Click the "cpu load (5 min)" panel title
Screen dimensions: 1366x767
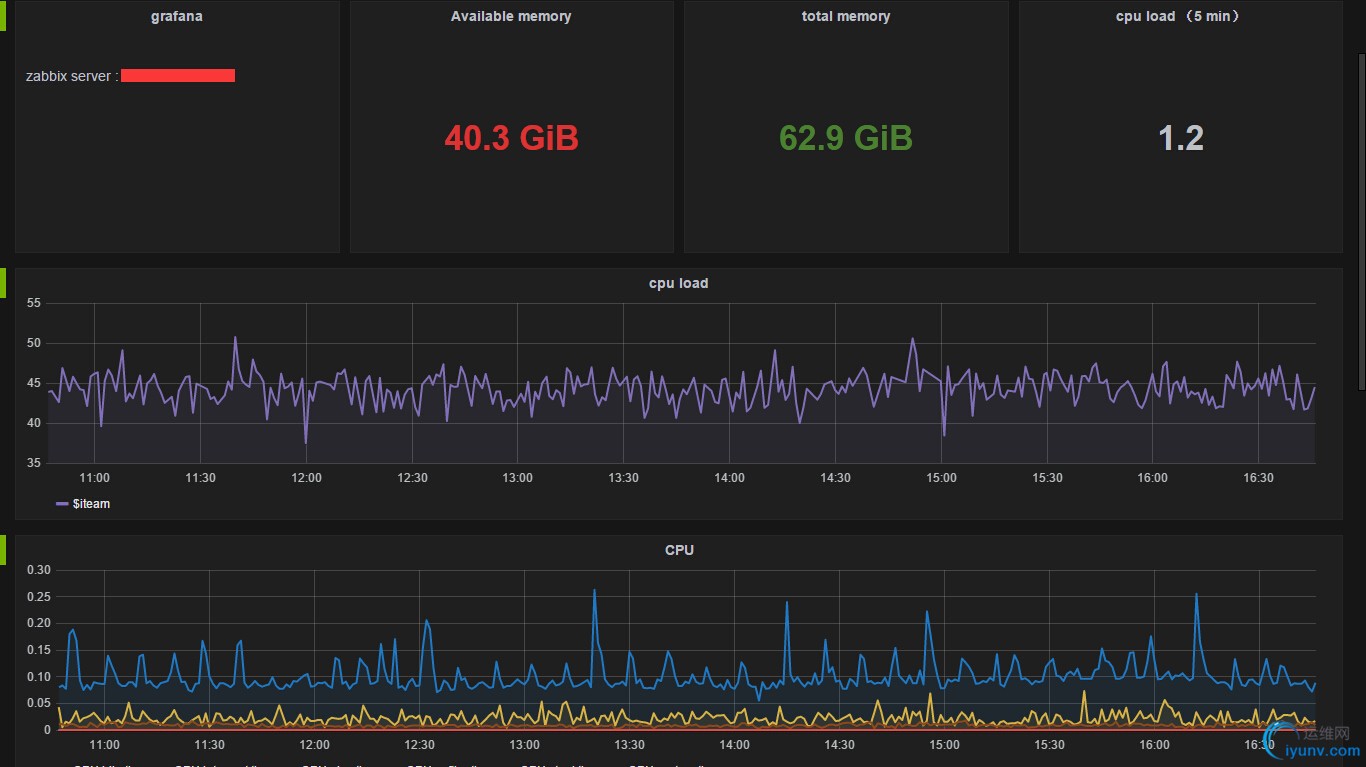(1180, 16)
